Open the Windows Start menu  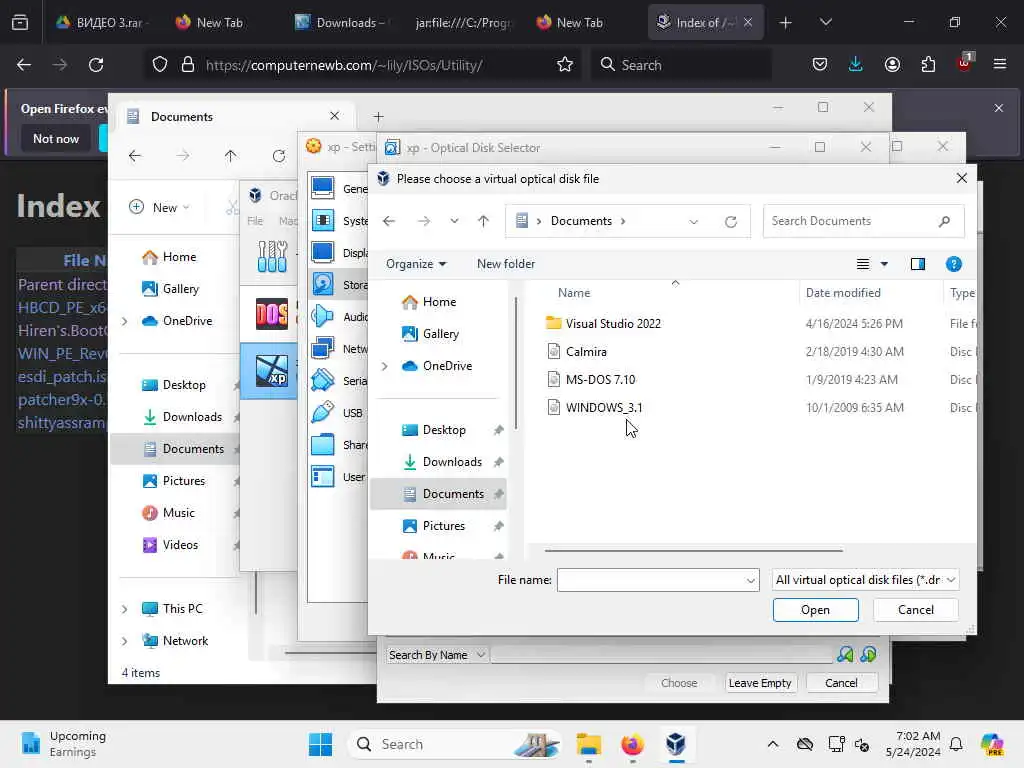click(320, 744)
